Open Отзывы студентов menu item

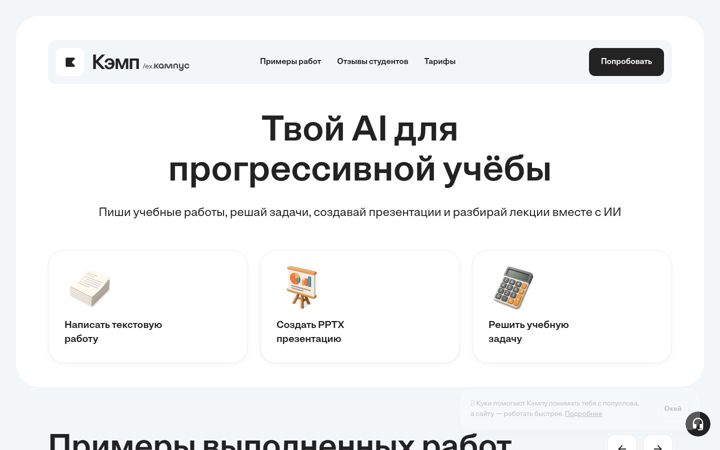point(372,61)
